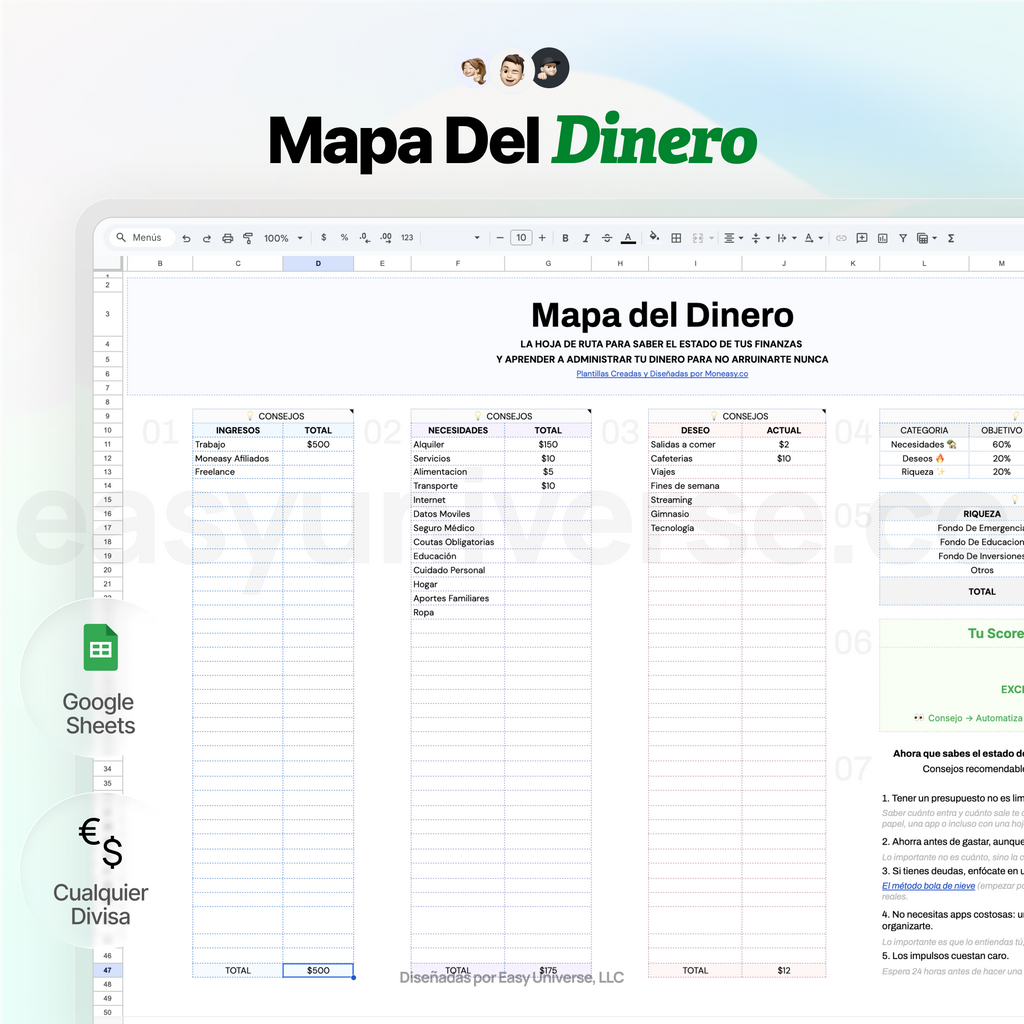The height and width of the screenshot is (1024, 1024).
Task: Insert a chart with the chart icon
Action: (x=882, y=238)
